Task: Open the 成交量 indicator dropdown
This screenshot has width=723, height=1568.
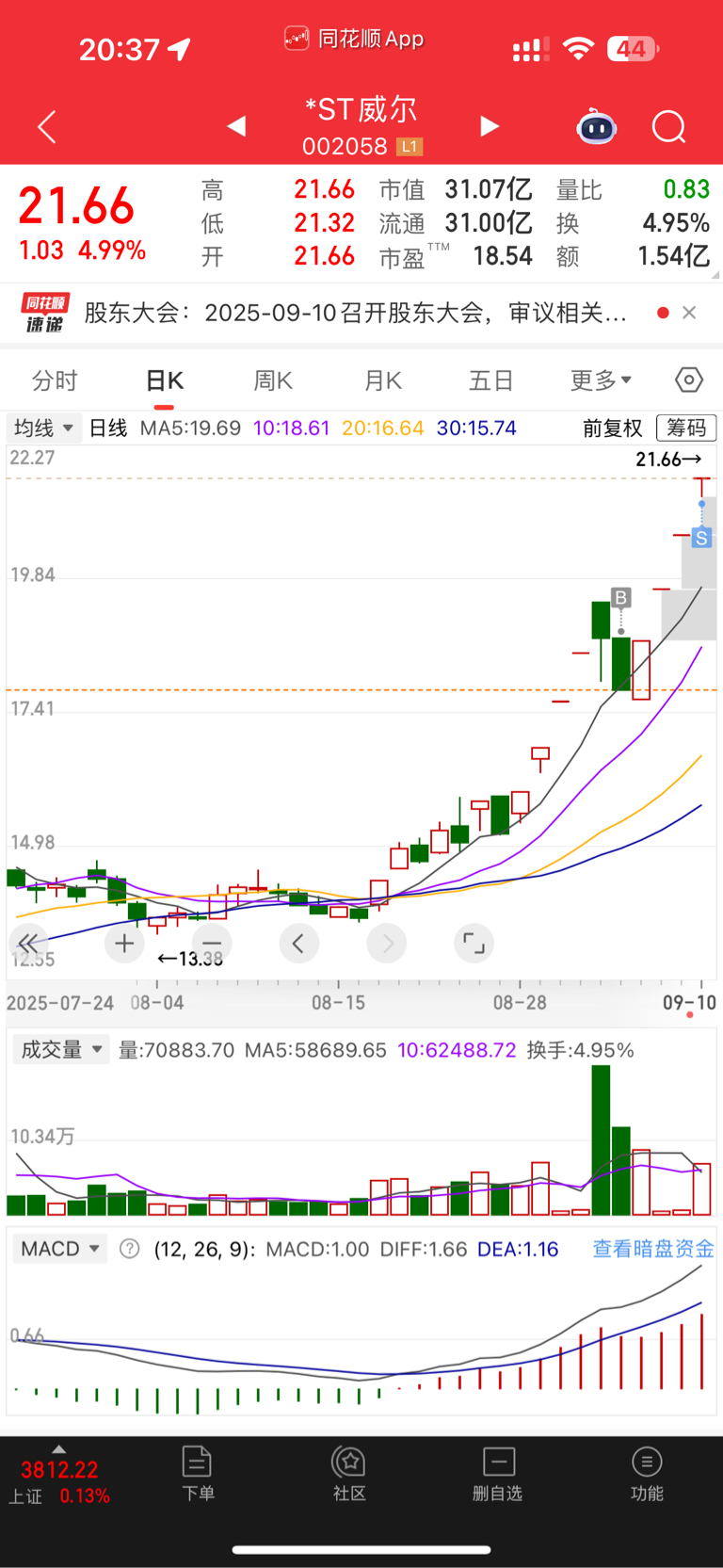Action: click(61, 1049)
